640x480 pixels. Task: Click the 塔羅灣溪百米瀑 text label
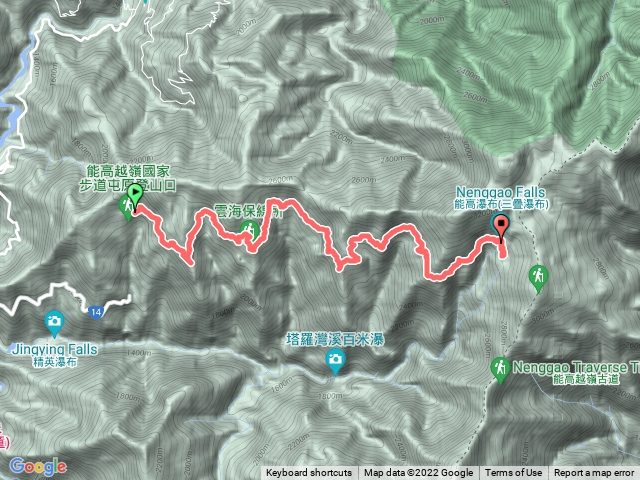[x=335, y=340]
